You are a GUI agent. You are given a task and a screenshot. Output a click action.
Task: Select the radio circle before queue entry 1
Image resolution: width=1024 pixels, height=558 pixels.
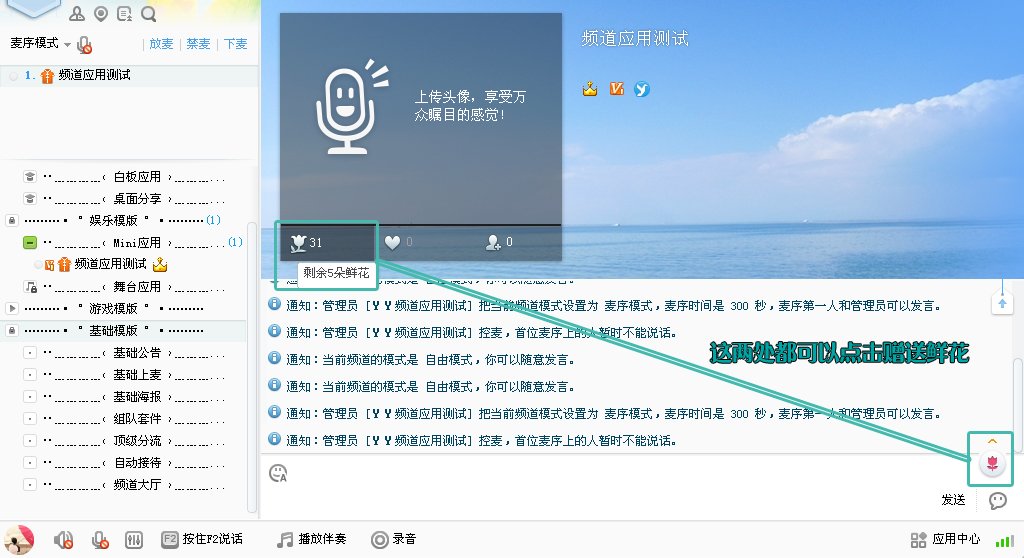pyautogui.click(x=13, y=76)
